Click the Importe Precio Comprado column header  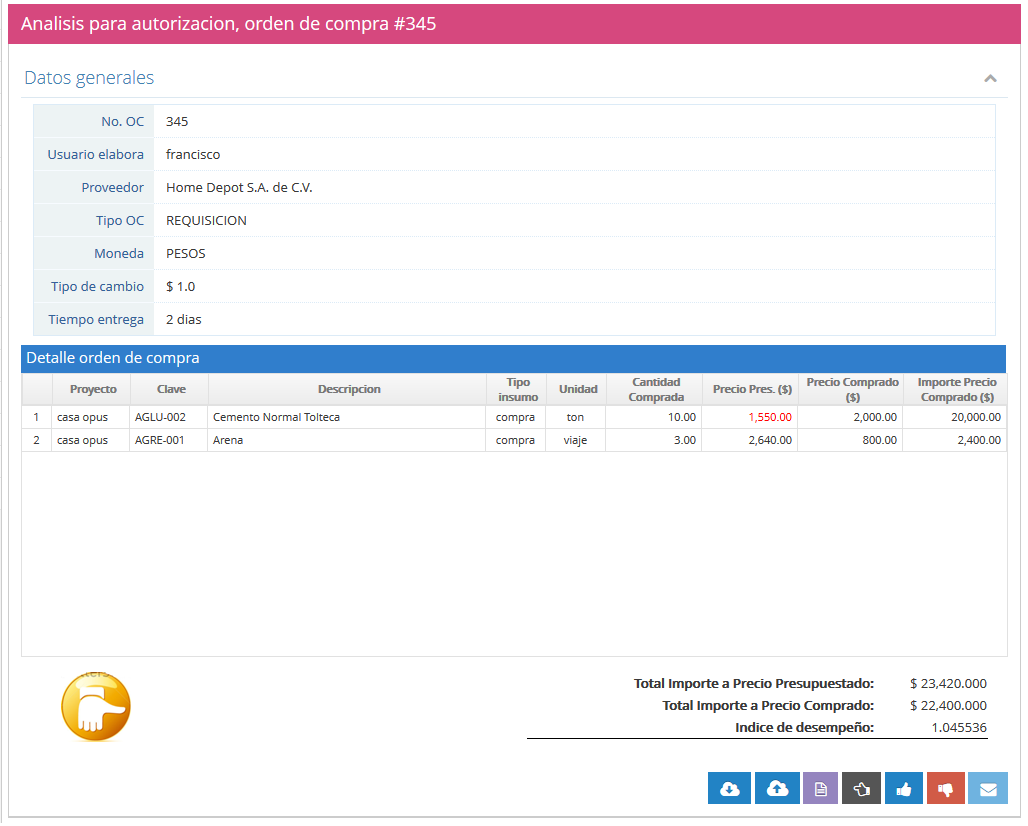click(957, 389)
